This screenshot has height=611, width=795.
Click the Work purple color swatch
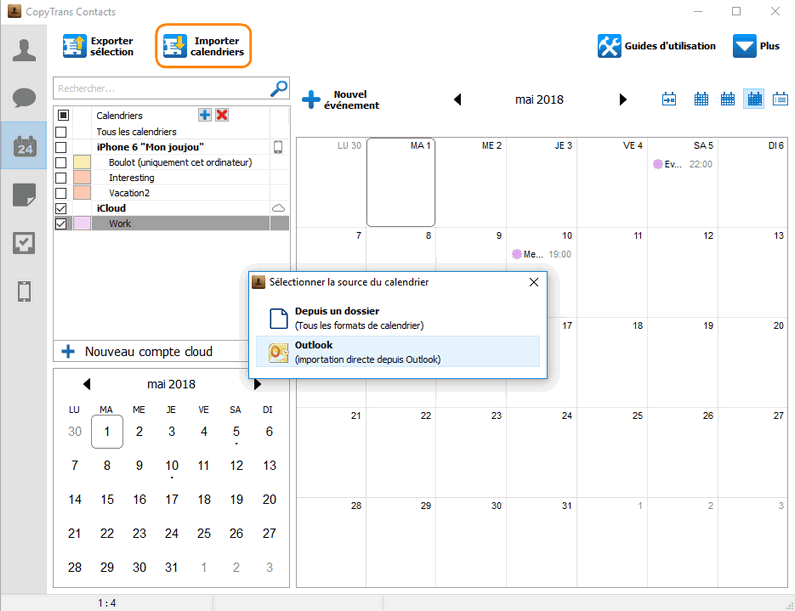[82, 224]
